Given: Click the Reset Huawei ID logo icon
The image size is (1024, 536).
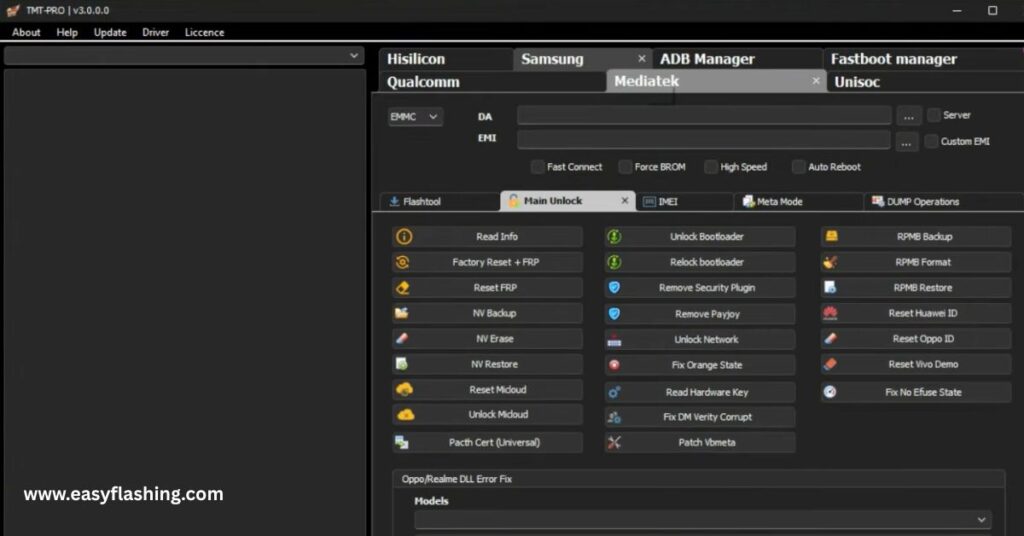Looking at the screenshot, I should [x=830, y=313].
